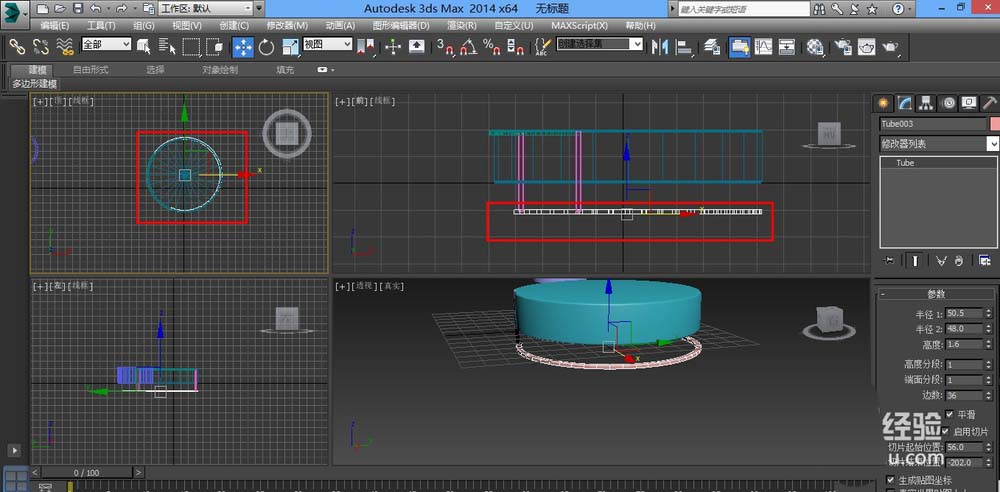Activate the Select and Move tool
Image resolution: width=1000 pixels, height=492 pixels.
tap(243, 47)
